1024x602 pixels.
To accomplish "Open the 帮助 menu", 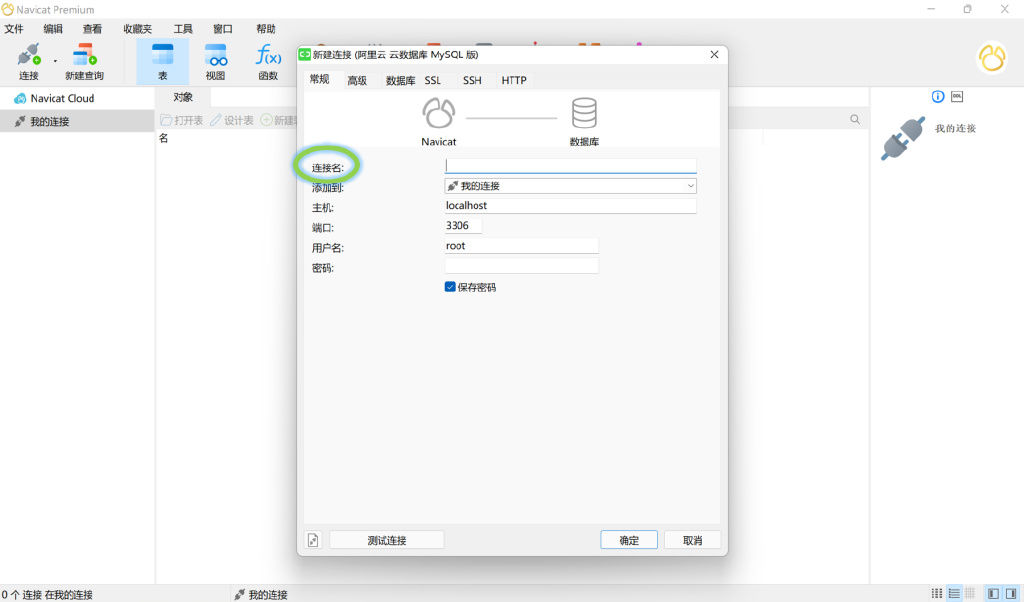I will click(266, 29).
